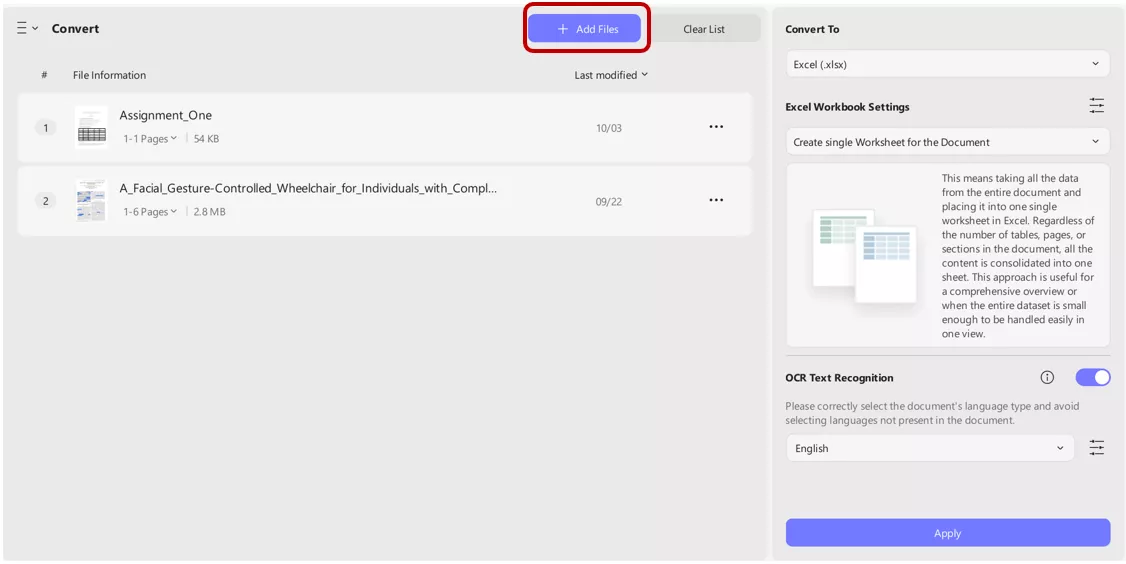Select the Assignment_One file row

[400, 127]
